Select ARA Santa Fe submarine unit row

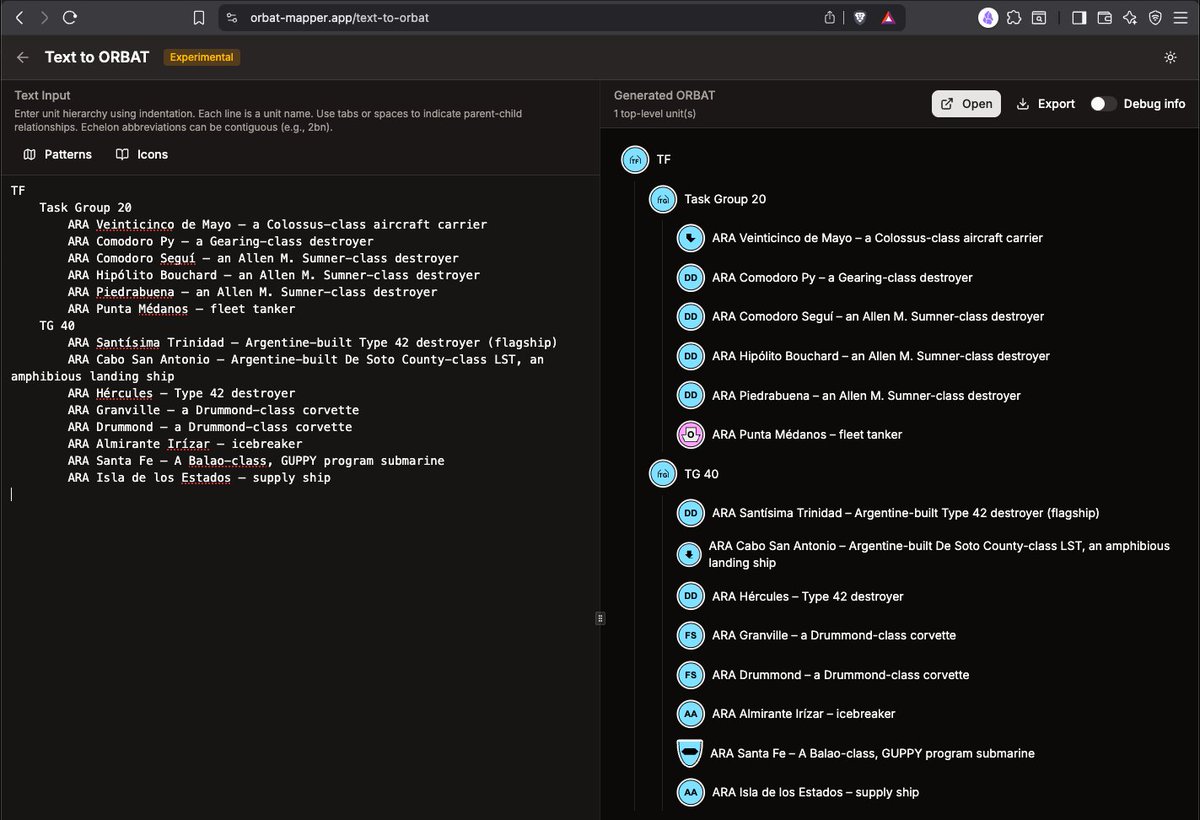point(873,753)
